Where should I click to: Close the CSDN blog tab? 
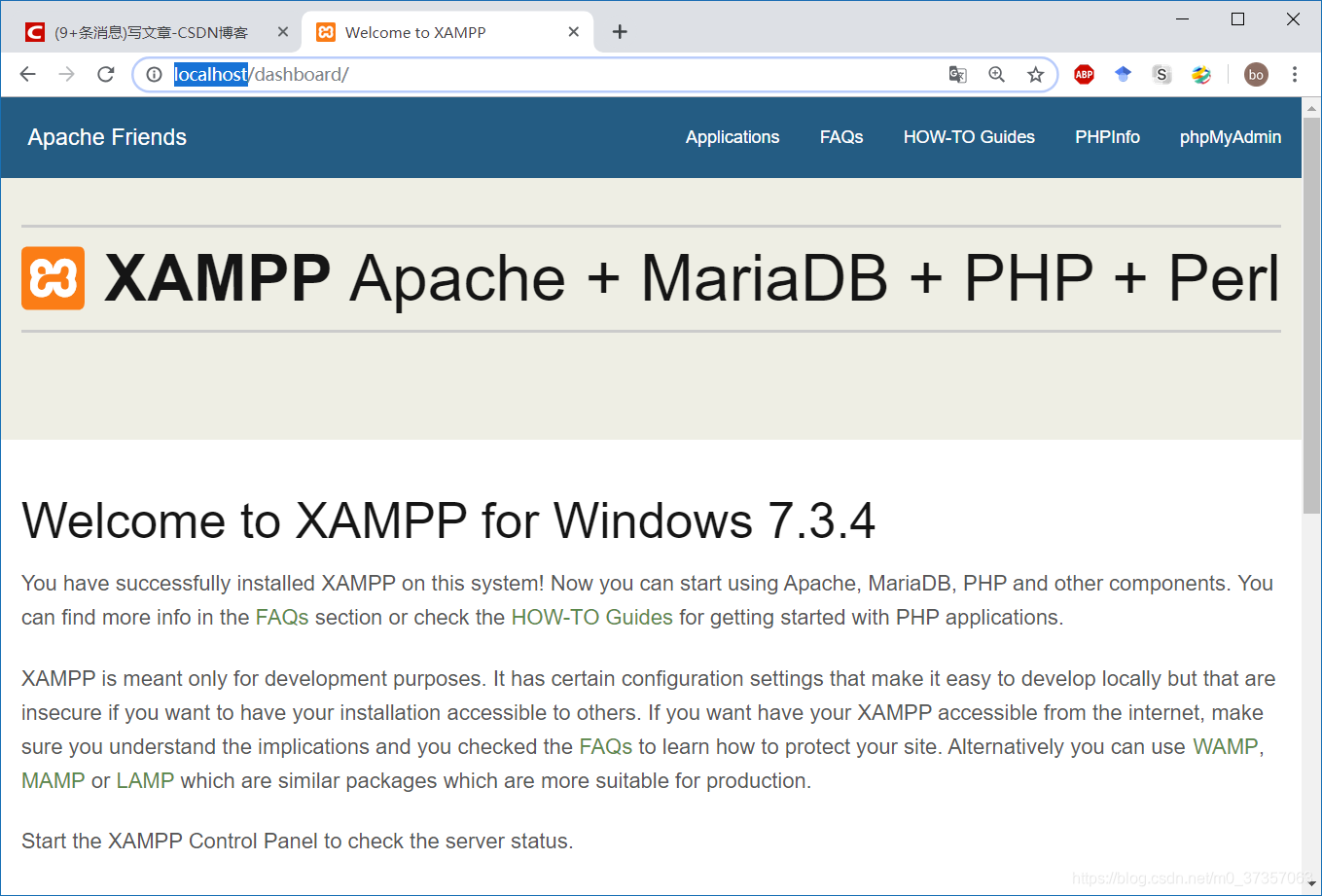point(283,32)
